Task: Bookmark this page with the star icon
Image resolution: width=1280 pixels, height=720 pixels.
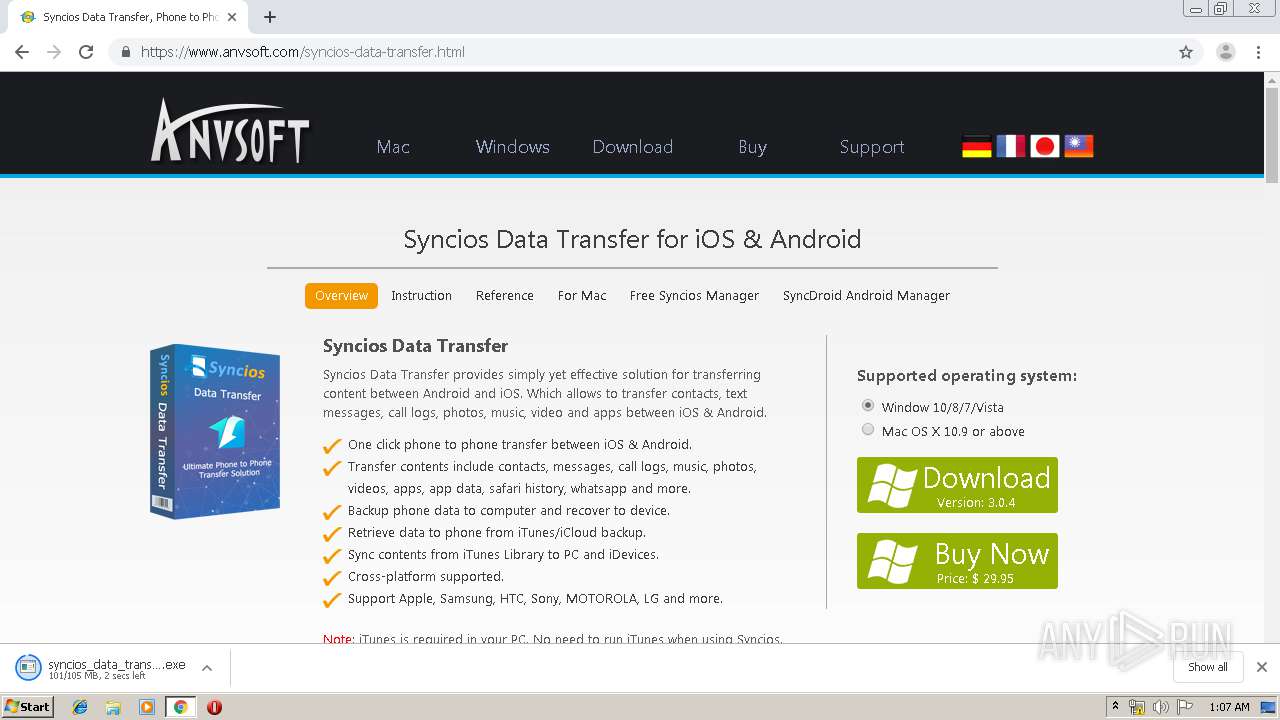Action: pyautogui.click(x=1186, y=52)
